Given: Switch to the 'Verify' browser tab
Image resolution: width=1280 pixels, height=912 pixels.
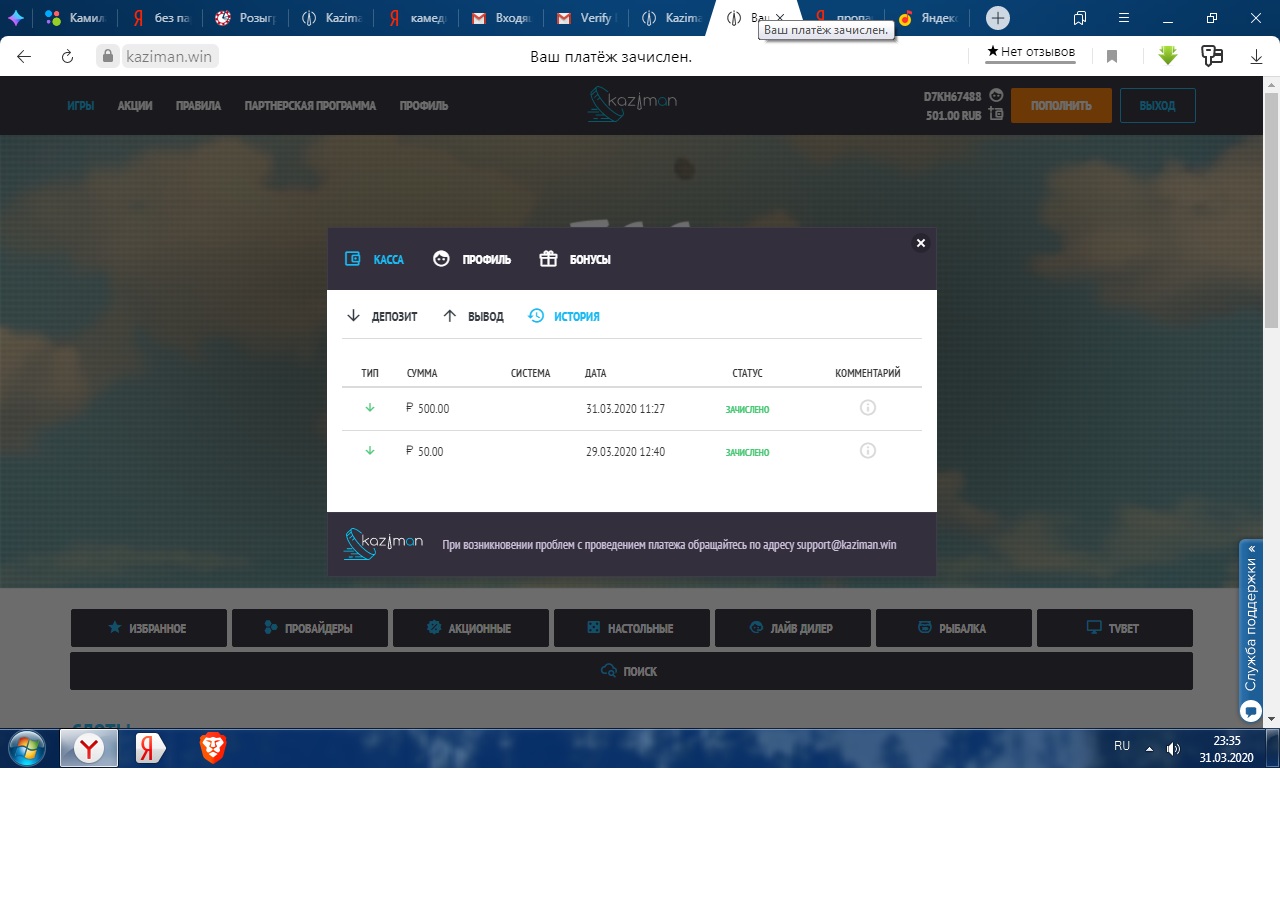Looking at the screenshot, I should coord(589,18).
